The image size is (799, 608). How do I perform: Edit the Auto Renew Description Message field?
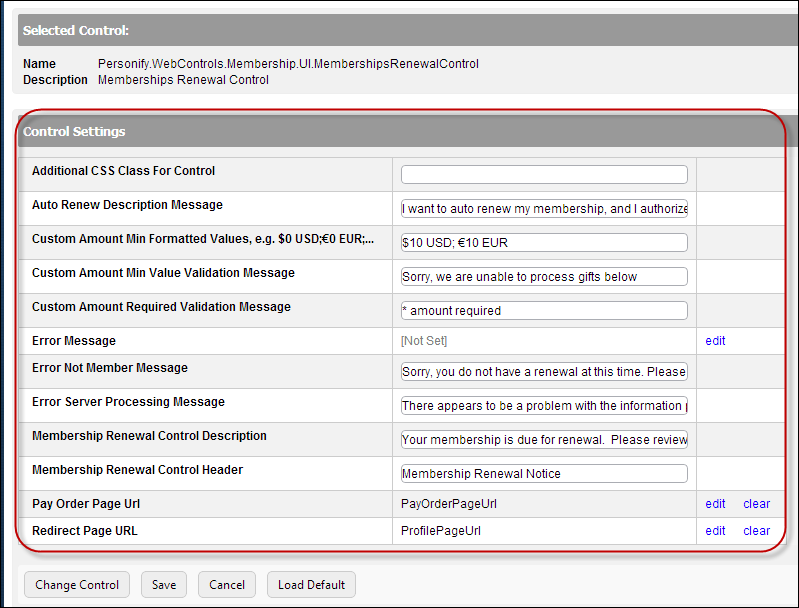[544, 208]
